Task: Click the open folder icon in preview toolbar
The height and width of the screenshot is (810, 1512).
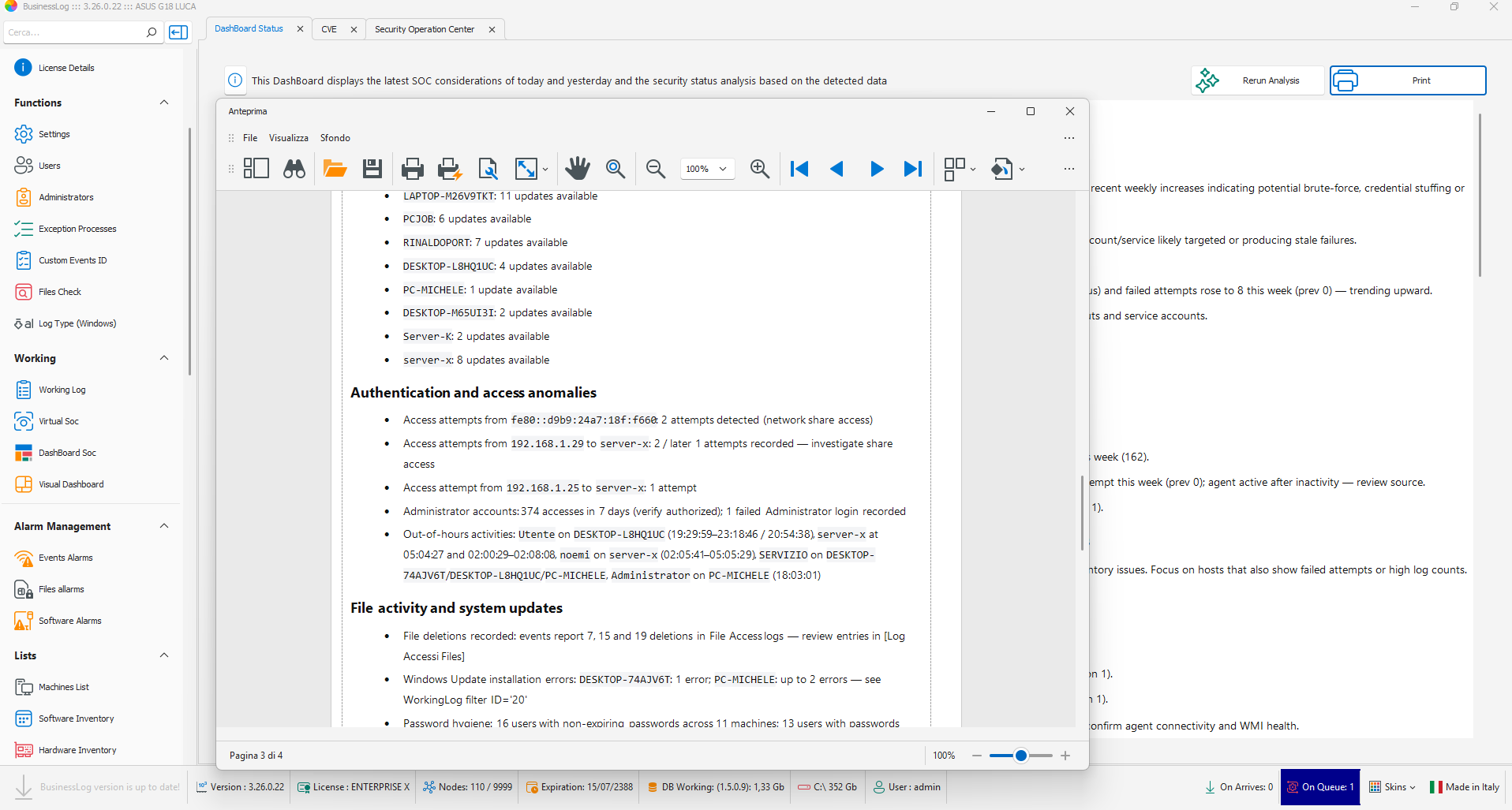Action: point(335,169)
